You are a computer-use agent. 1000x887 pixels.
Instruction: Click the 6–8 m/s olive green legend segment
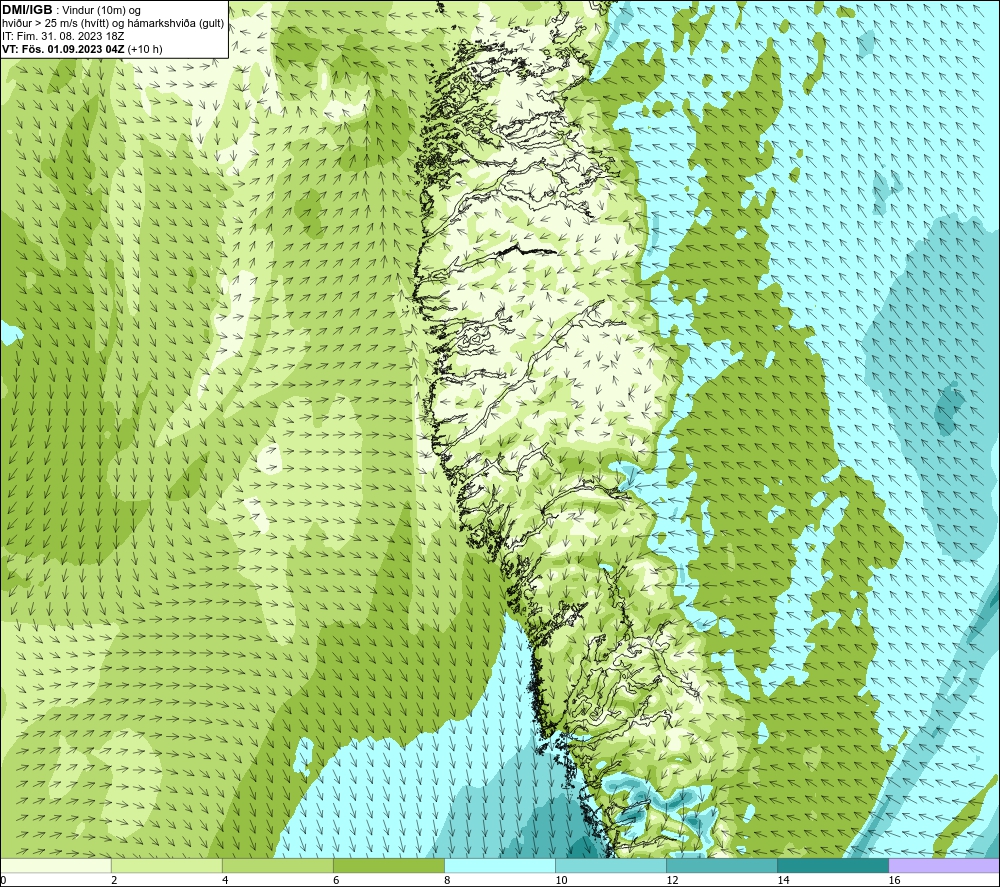coord(388,865)
